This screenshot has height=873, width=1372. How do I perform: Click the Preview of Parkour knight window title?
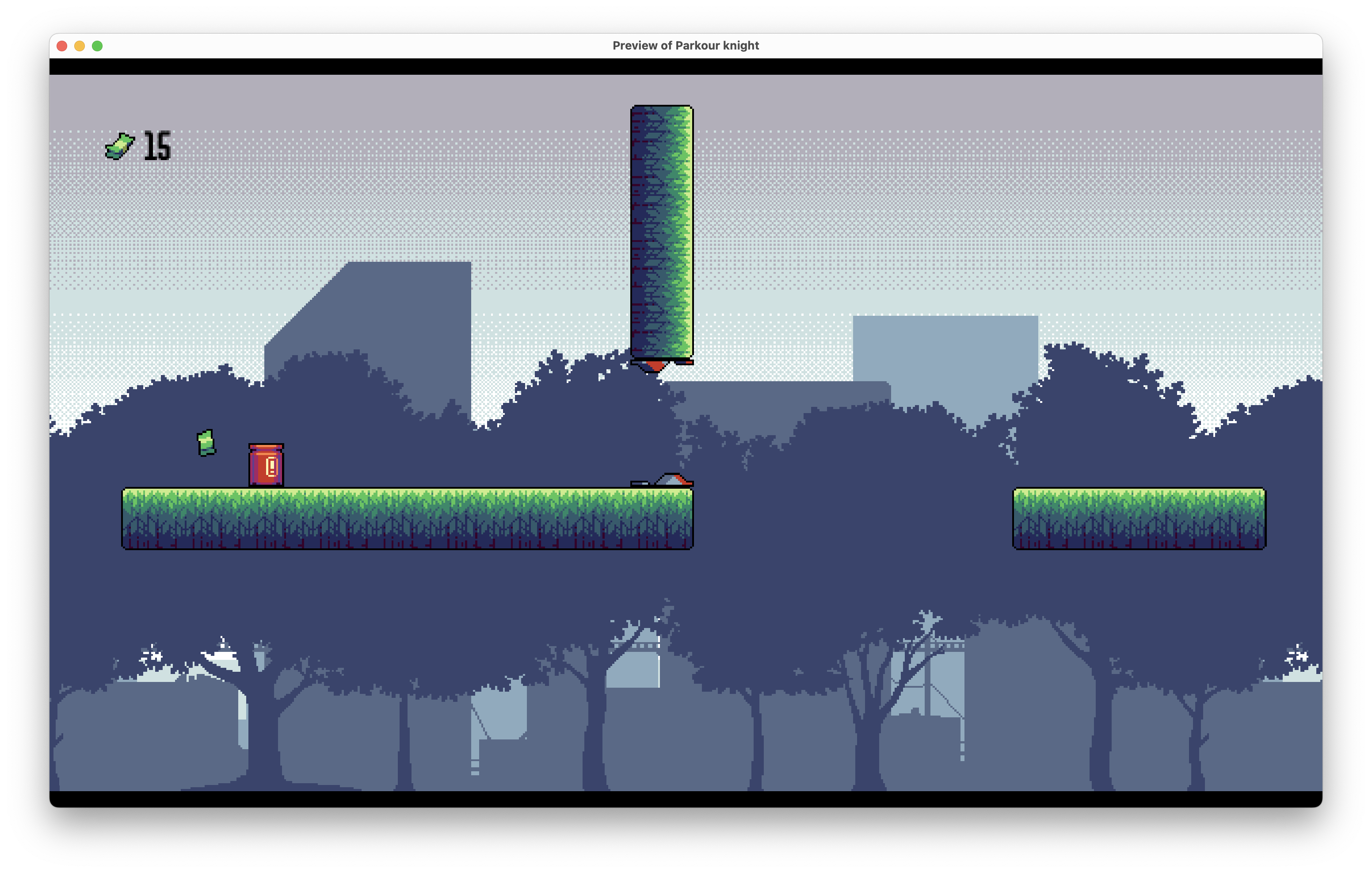point(686,46)
